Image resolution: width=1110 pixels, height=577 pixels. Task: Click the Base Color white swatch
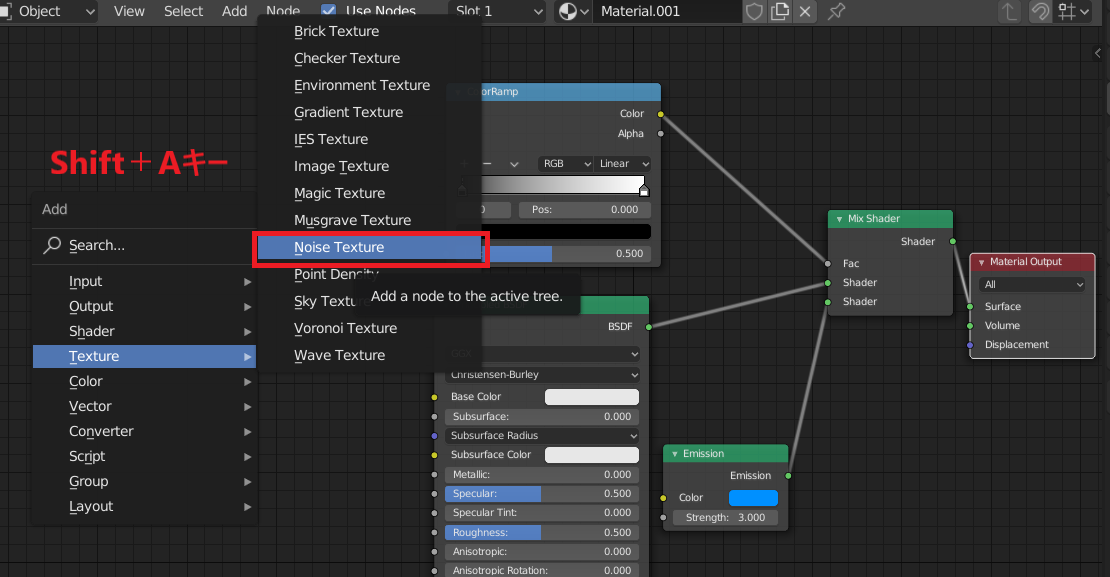592,397
